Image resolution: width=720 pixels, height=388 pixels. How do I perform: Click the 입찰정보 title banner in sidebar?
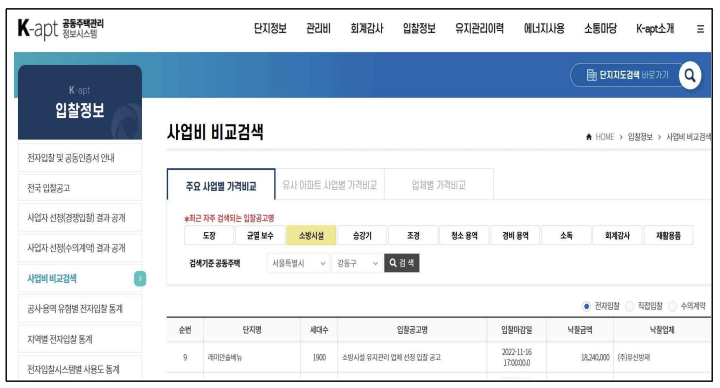pyautogui.click(x=80, y=102)
